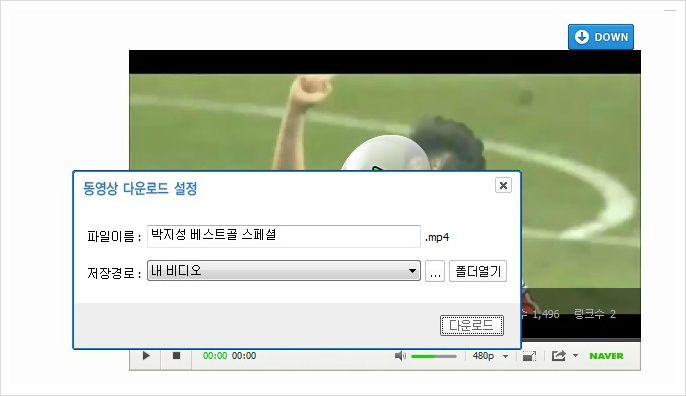686x396 pixels.
Task: Click the NAVER logo link
Action: tap(606, 356)
